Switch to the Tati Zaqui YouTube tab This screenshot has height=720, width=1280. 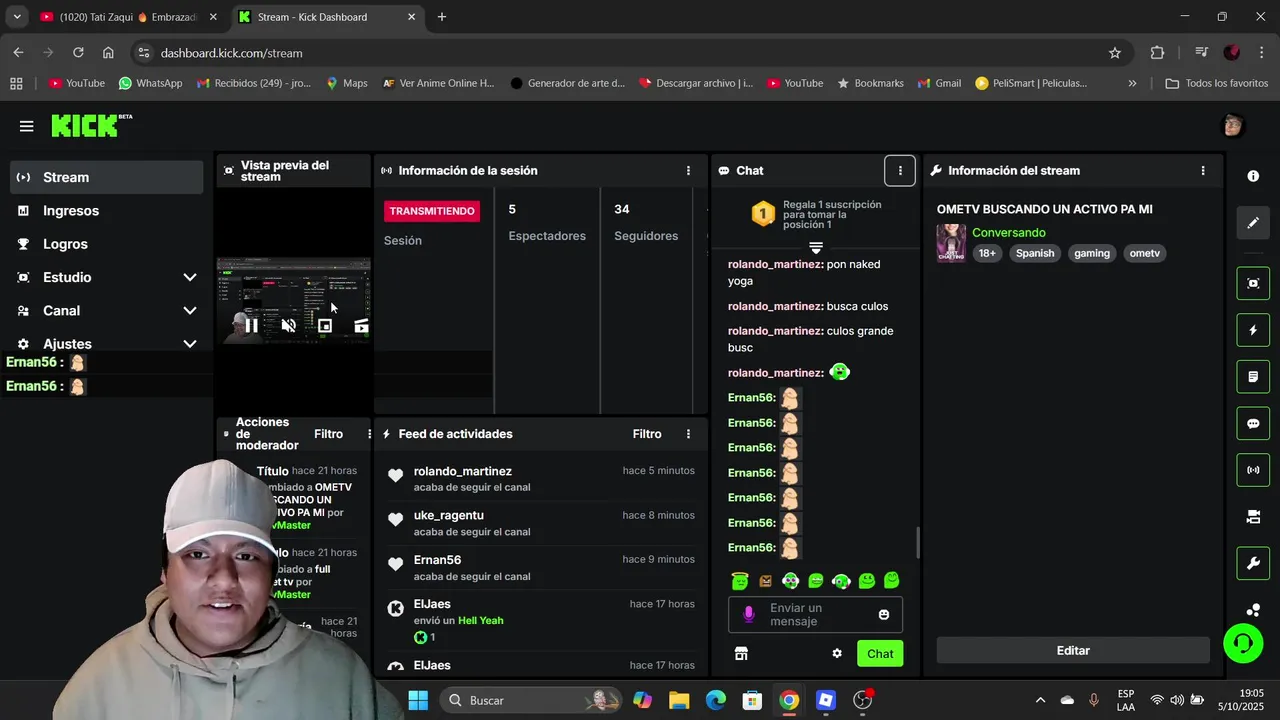coord(128,17)
